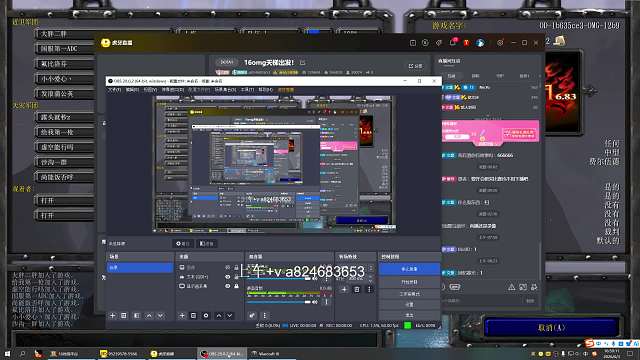Viewport: 640px width, 360px height.
Task: Click 停止直播 button in OBS controls
Action: tap(409, 269)
